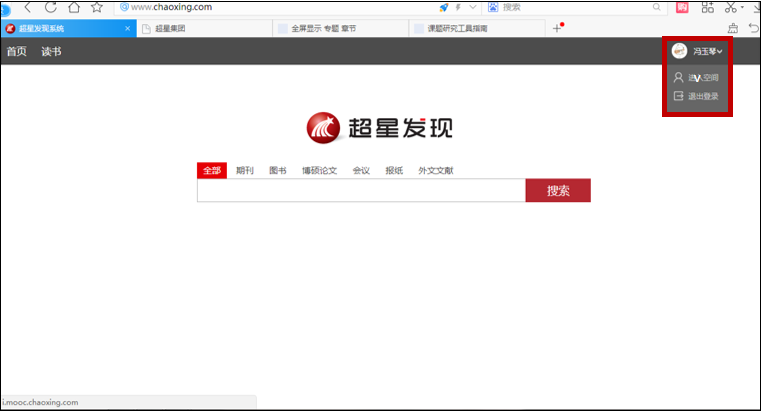This screenshot has height=411, width=762.
Task: Click the scissors screenshot tool icon
Action: tap(730, 7)
